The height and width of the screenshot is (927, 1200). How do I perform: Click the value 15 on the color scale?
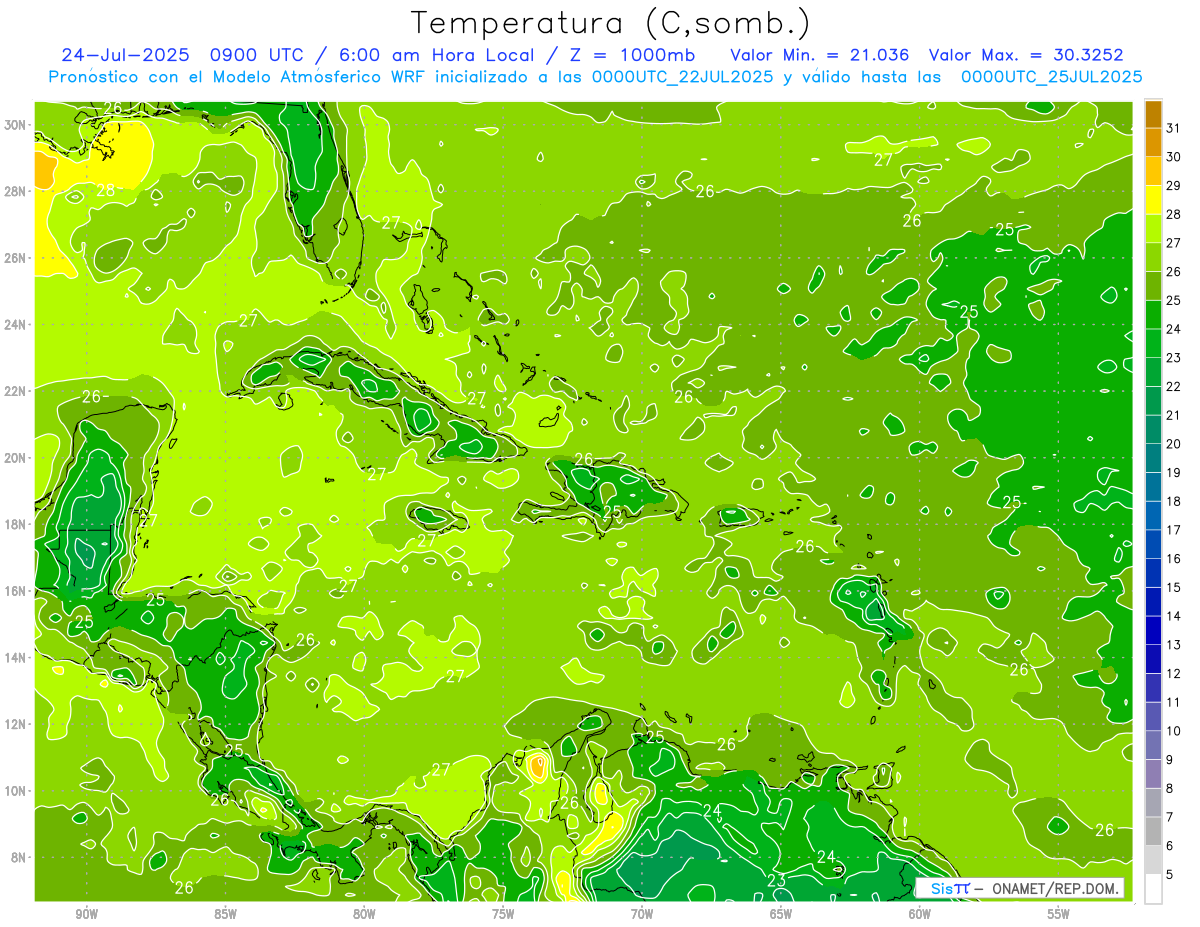[x=1174, y=588]
